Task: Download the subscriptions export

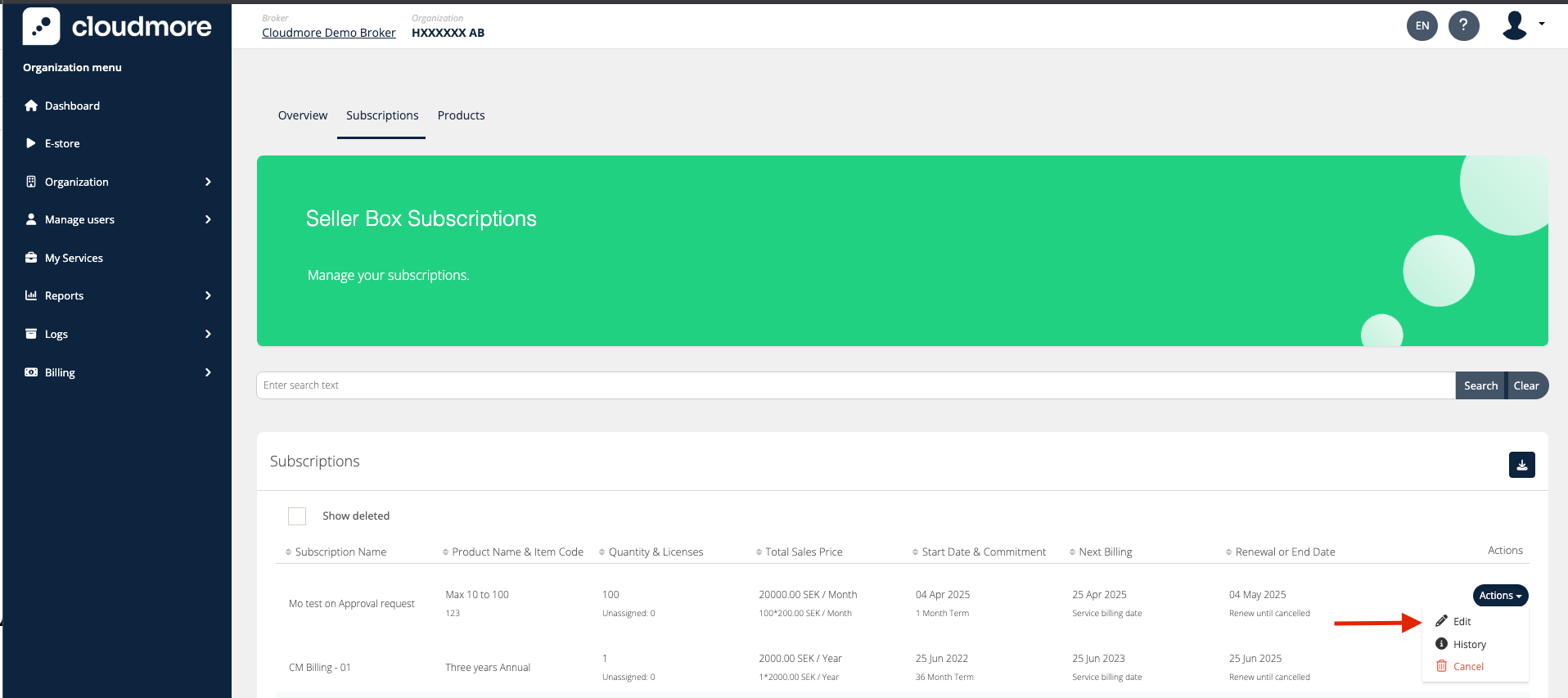Action: (1522, 465)
